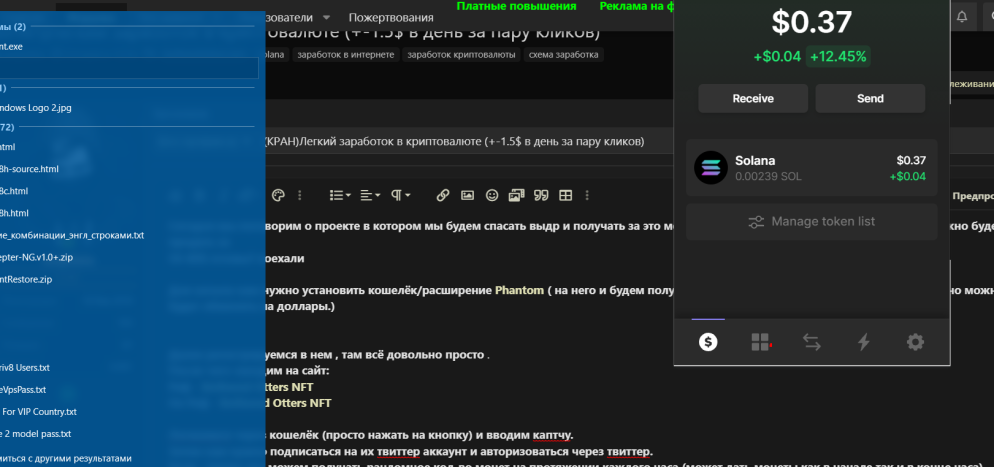Viewport: 994px width, 467px height.
Task: Open the Phantom swap arrows tab
Action: coord(811,342)
